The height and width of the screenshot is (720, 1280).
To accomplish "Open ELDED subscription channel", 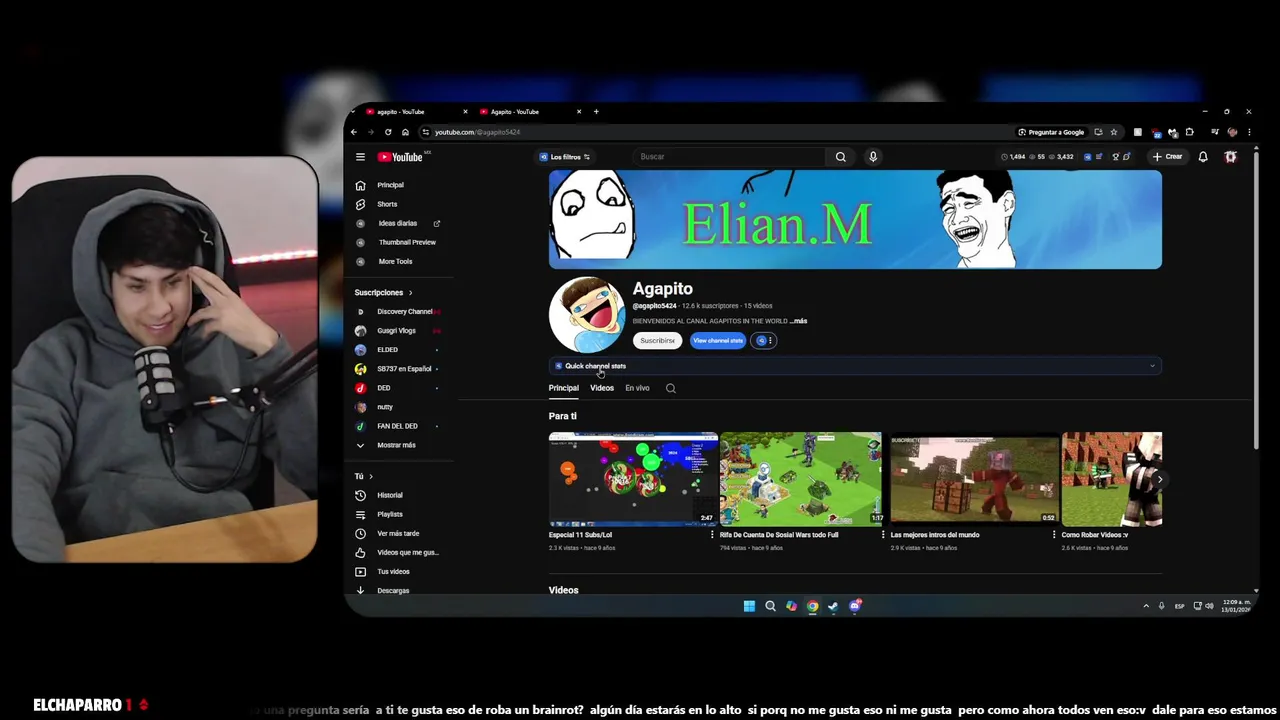I will 387,350.
